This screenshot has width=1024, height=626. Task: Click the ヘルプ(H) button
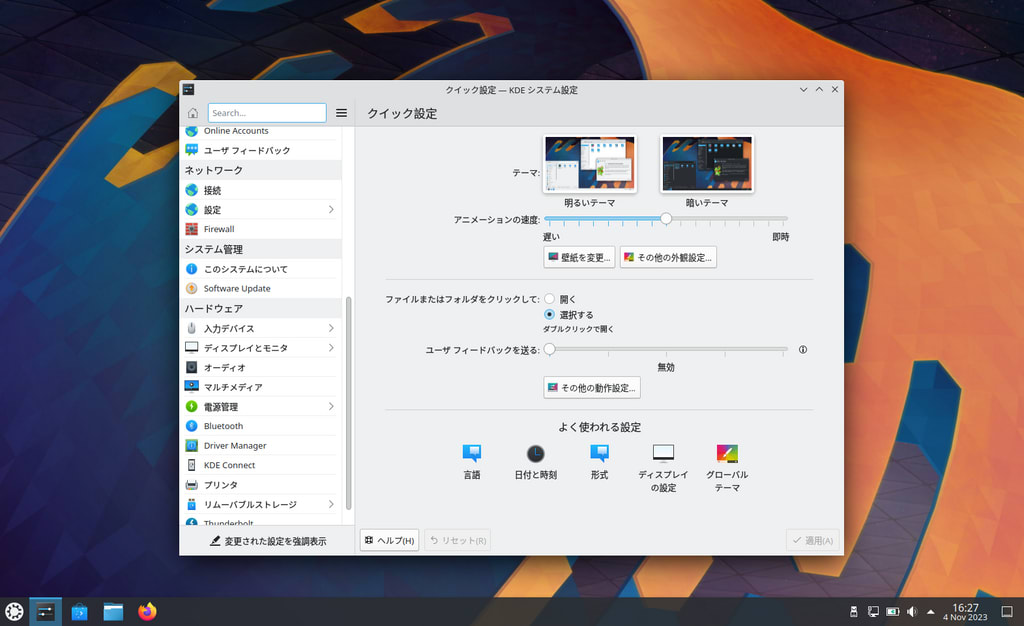[390, 540]
